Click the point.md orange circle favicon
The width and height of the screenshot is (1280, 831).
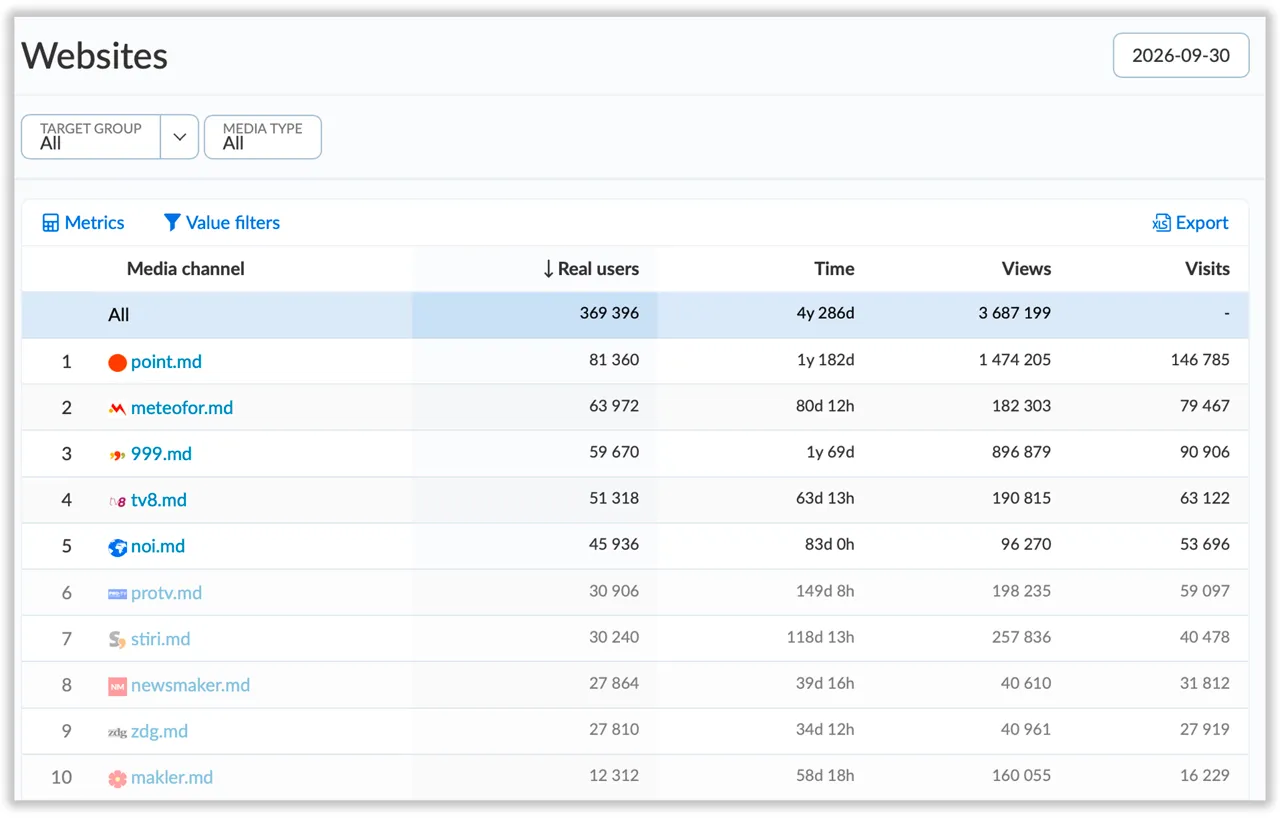click(x=117, y=362)
